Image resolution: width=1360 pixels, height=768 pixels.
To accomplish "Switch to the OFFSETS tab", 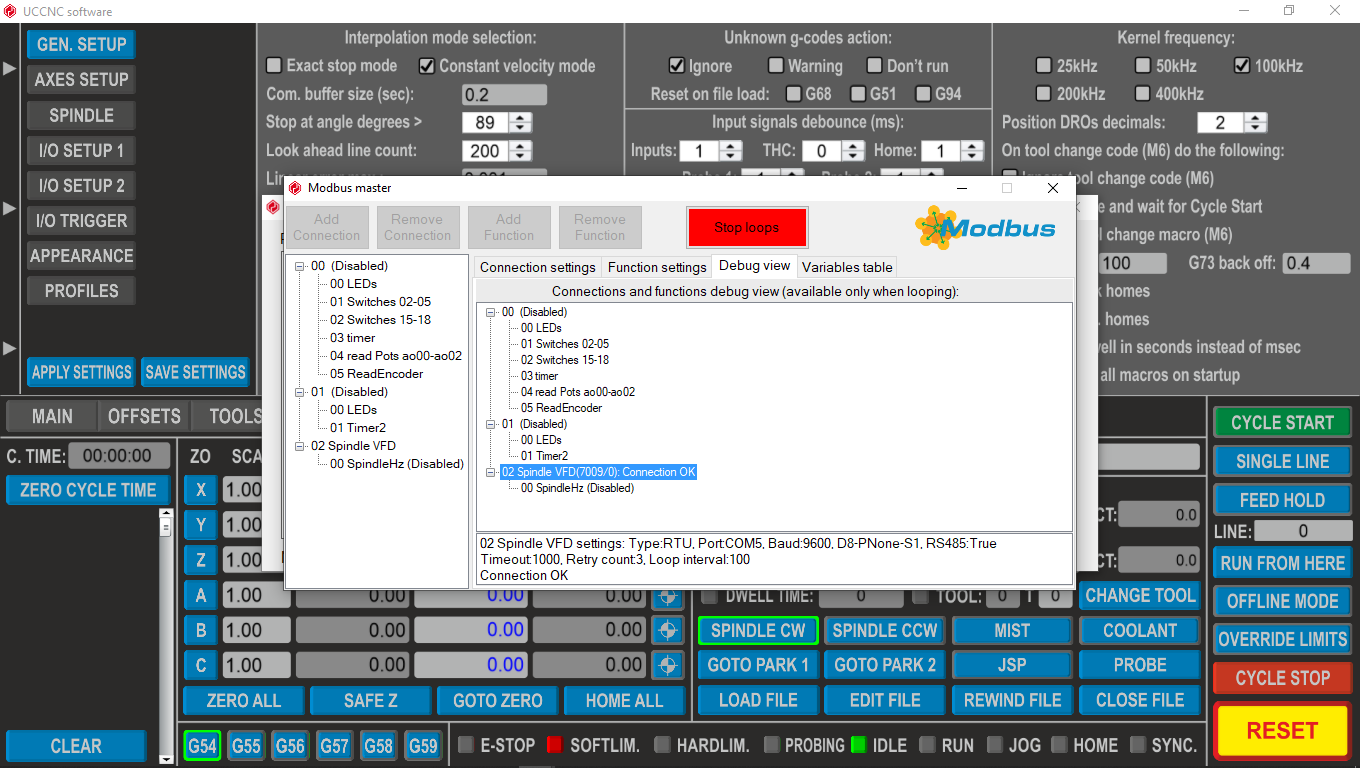I will click(x=145, y=416).
